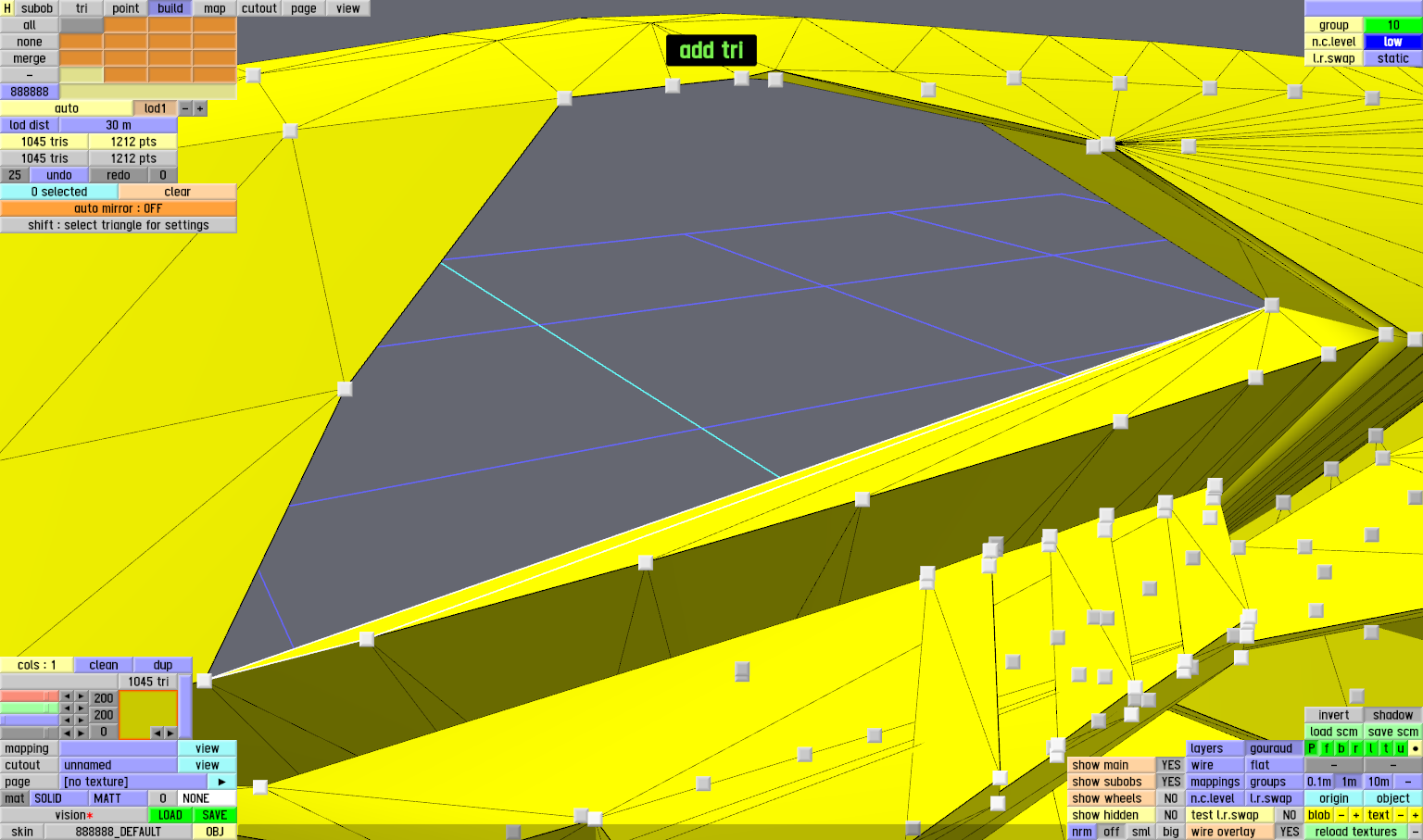Click the undo button
The width and height of the screenshot is (1423, 840).
point(59,175)
